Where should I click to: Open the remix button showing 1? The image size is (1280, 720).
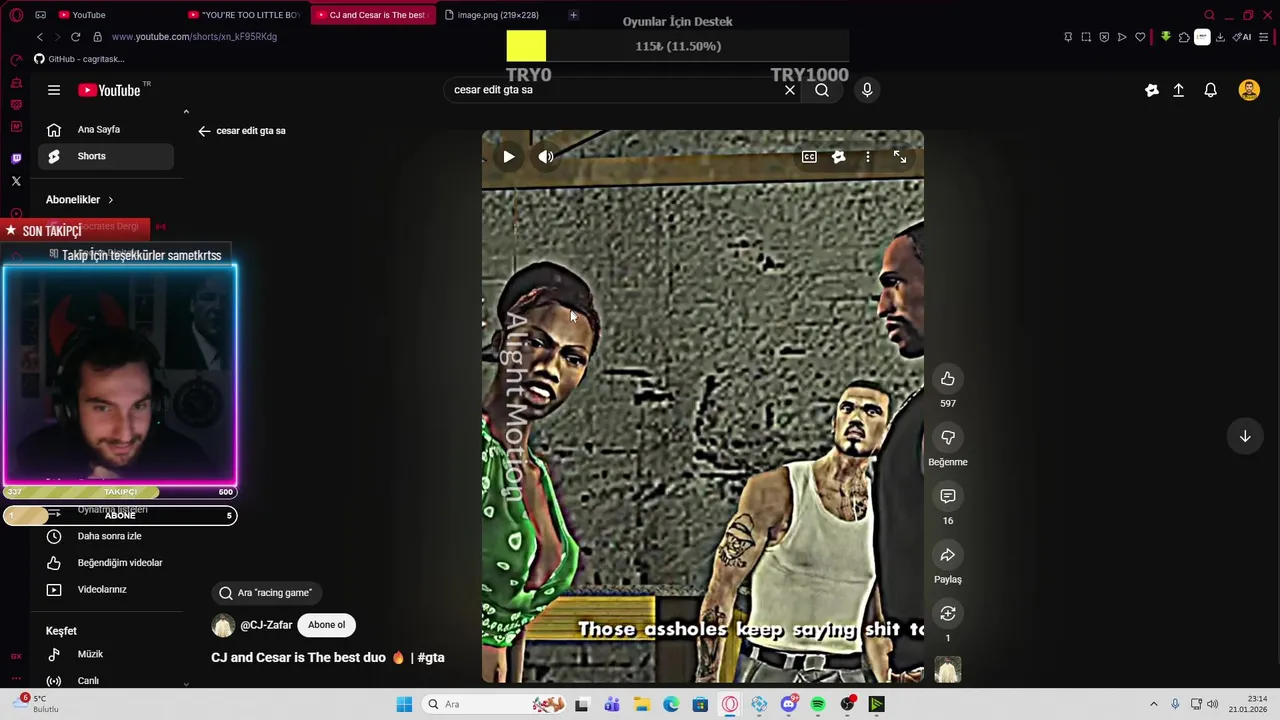coord(948,613)
